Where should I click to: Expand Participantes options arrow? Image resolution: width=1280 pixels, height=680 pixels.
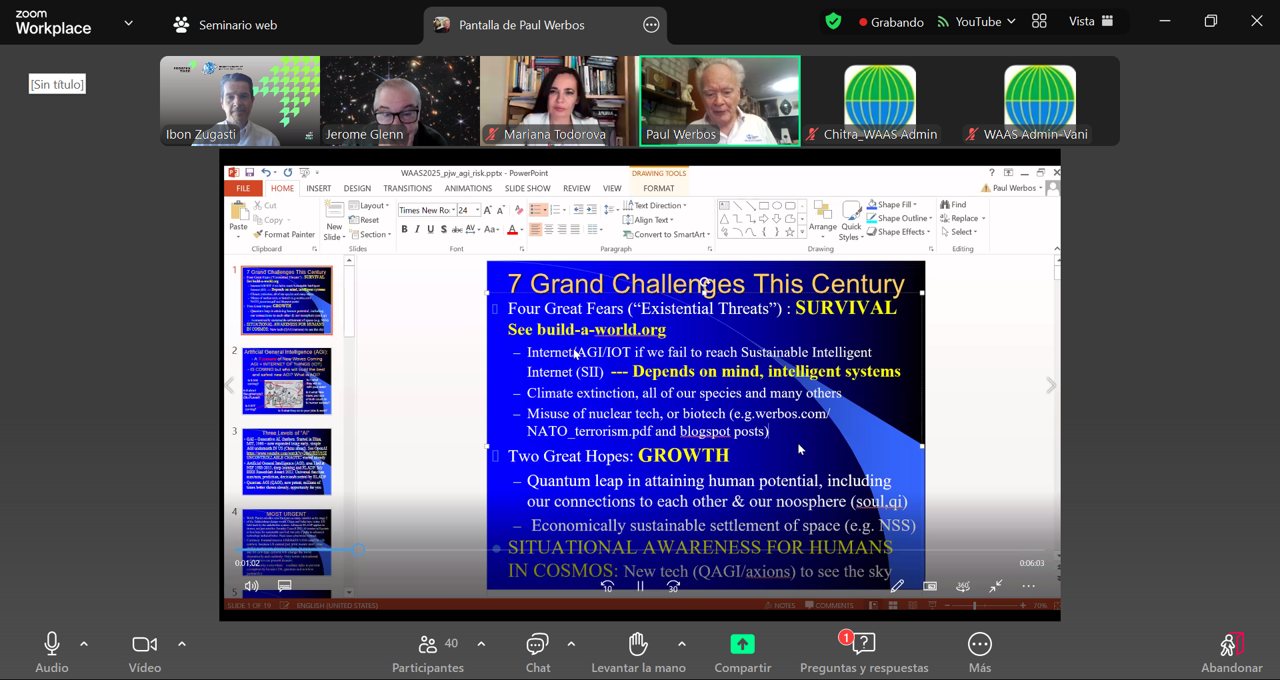pos(481,644)
